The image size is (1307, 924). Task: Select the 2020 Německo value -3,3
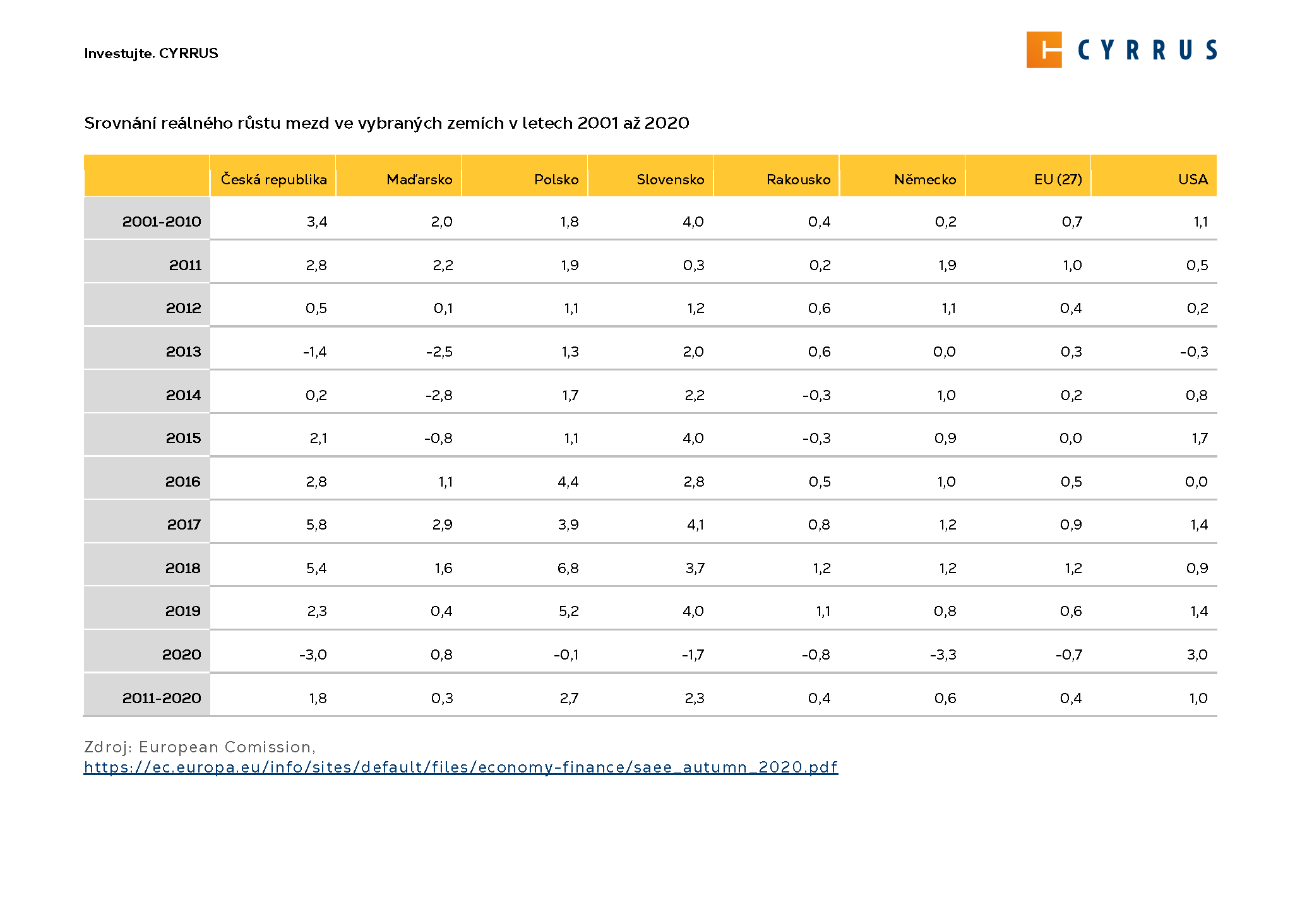[943, 654]
